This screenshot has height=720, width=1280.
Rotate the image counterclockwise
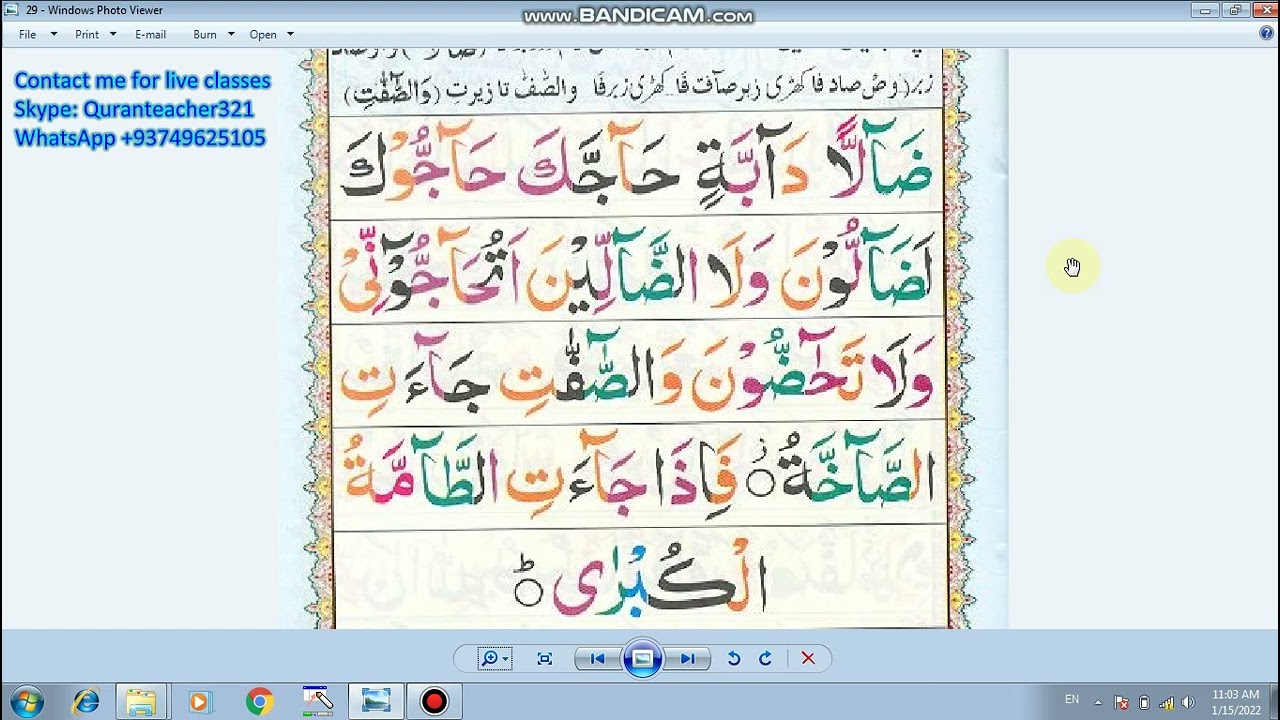point(733,658)
